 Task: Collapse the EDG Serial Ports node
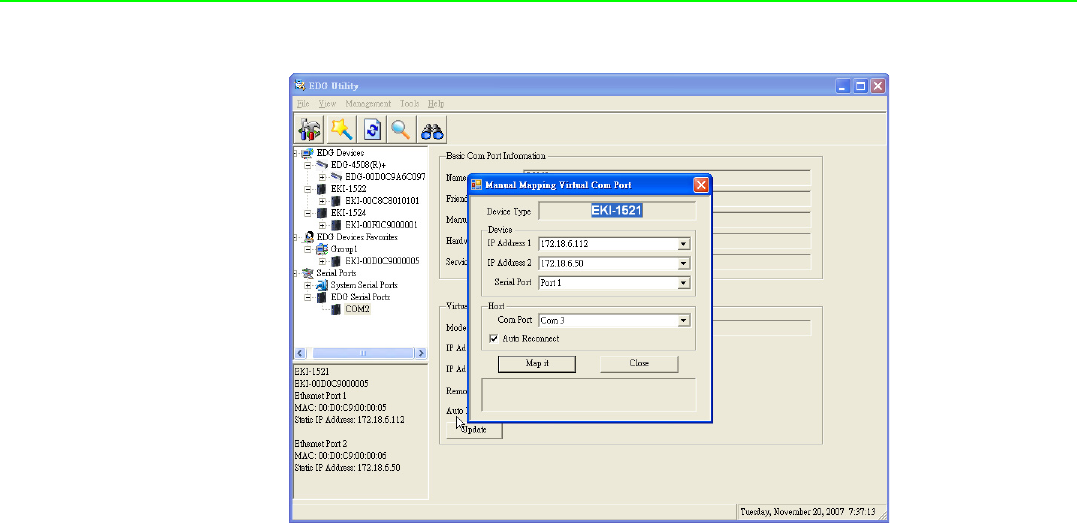coord(308,297)
